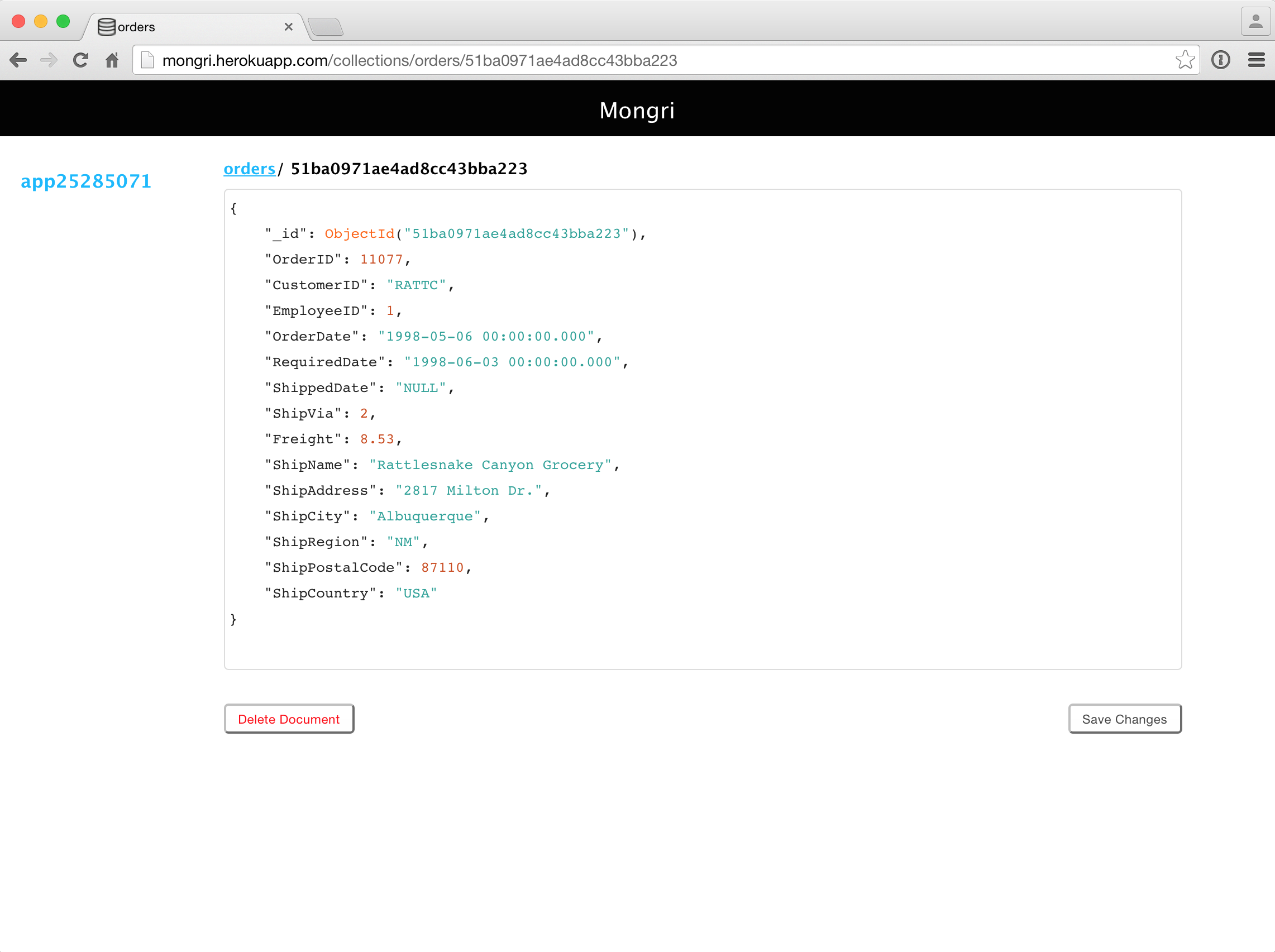Open the Chrome hamburger menu

1256,60
